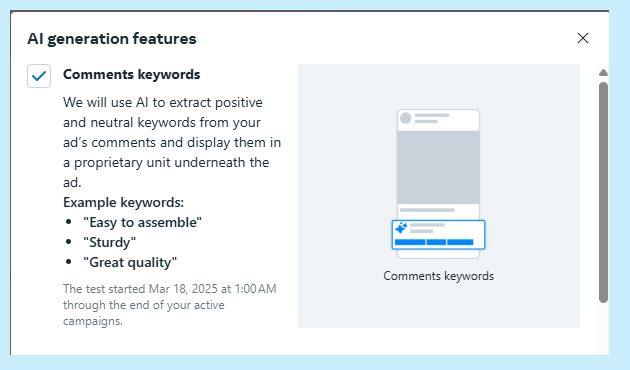Click the scrollbar up arrow
The image size is (630, 370).
tap(603, 73)
